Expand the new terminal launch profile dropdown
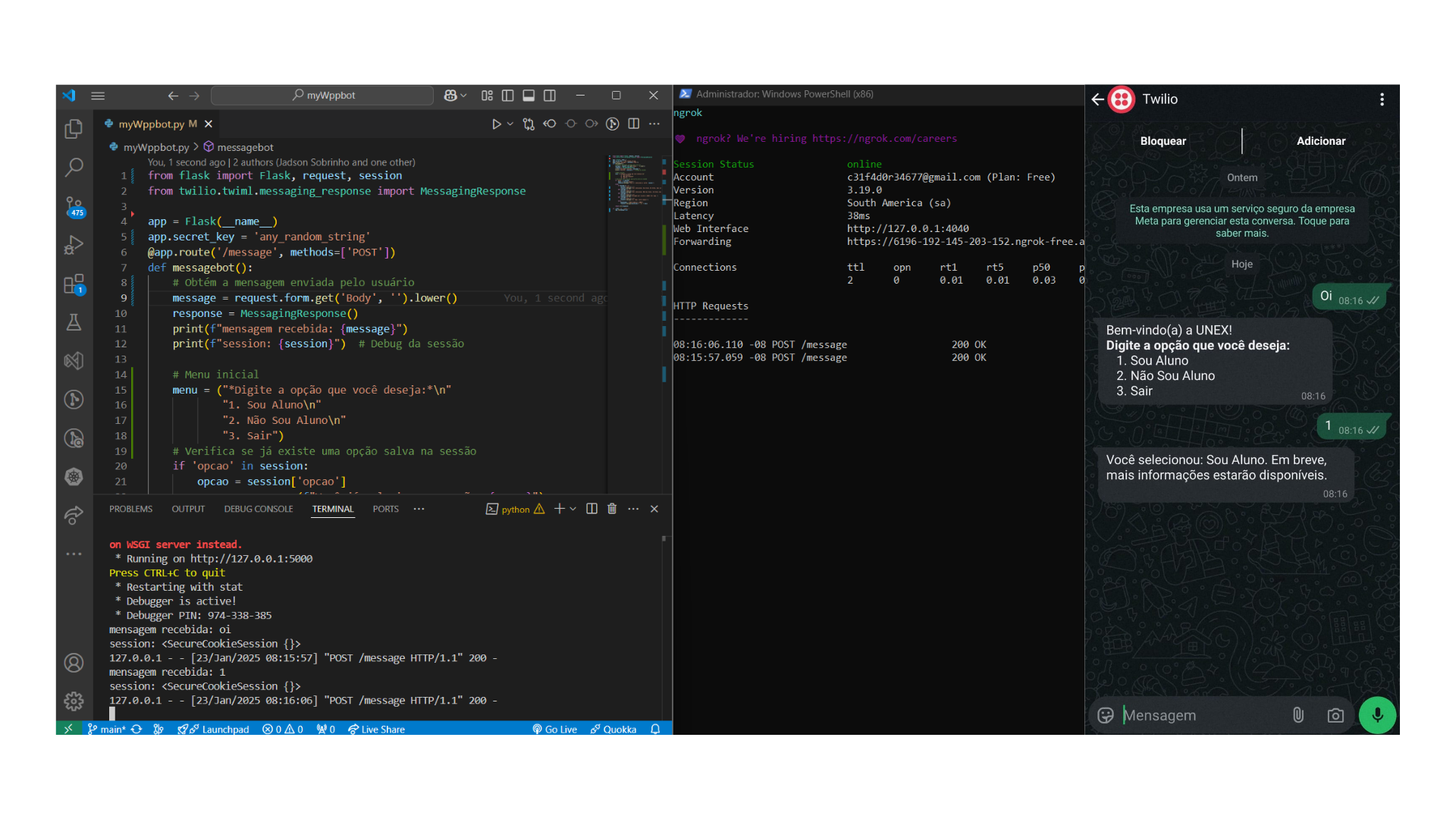The width and height of the screenshot is (1456, 819). coord(573,509)
